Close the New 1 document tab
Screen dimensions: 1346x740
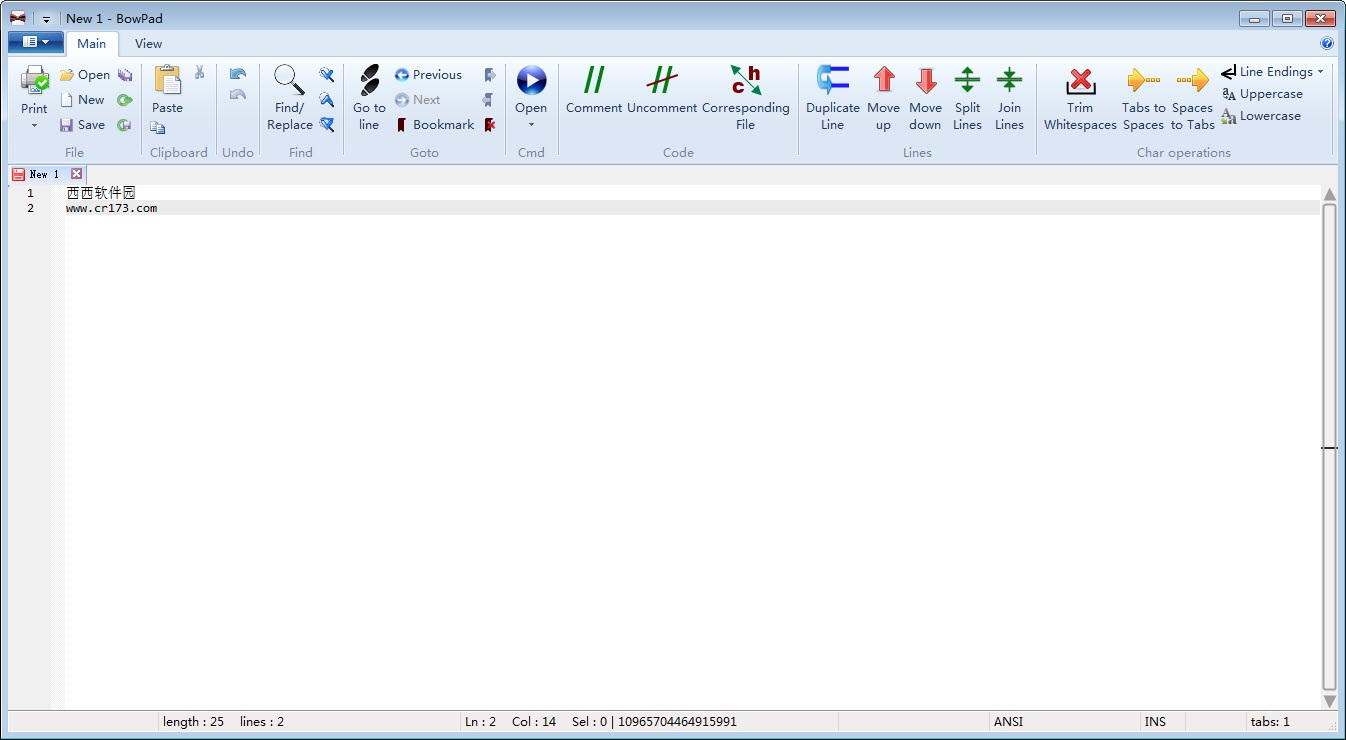(x=77, y=174)
